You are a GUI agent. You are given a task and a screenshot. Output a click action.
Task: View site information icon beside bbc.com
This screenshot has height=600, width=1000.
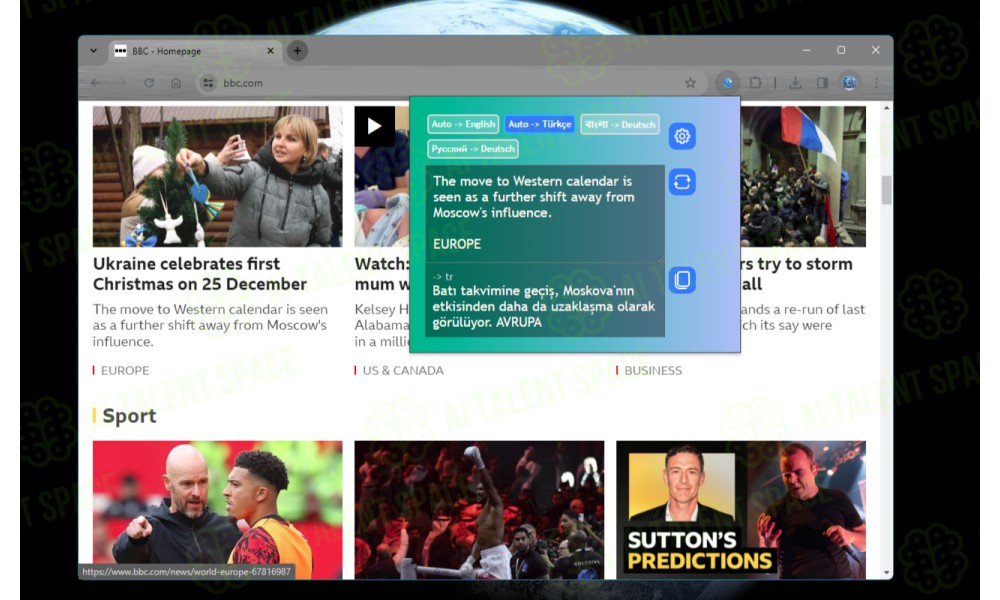208,83
